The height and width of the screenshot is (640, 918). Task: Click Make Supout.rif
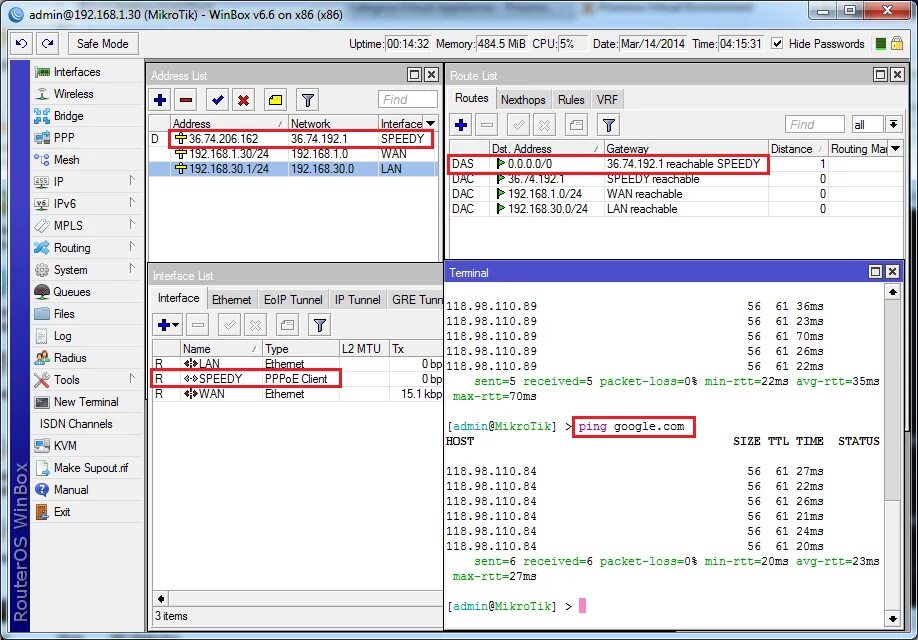(91, 468)
